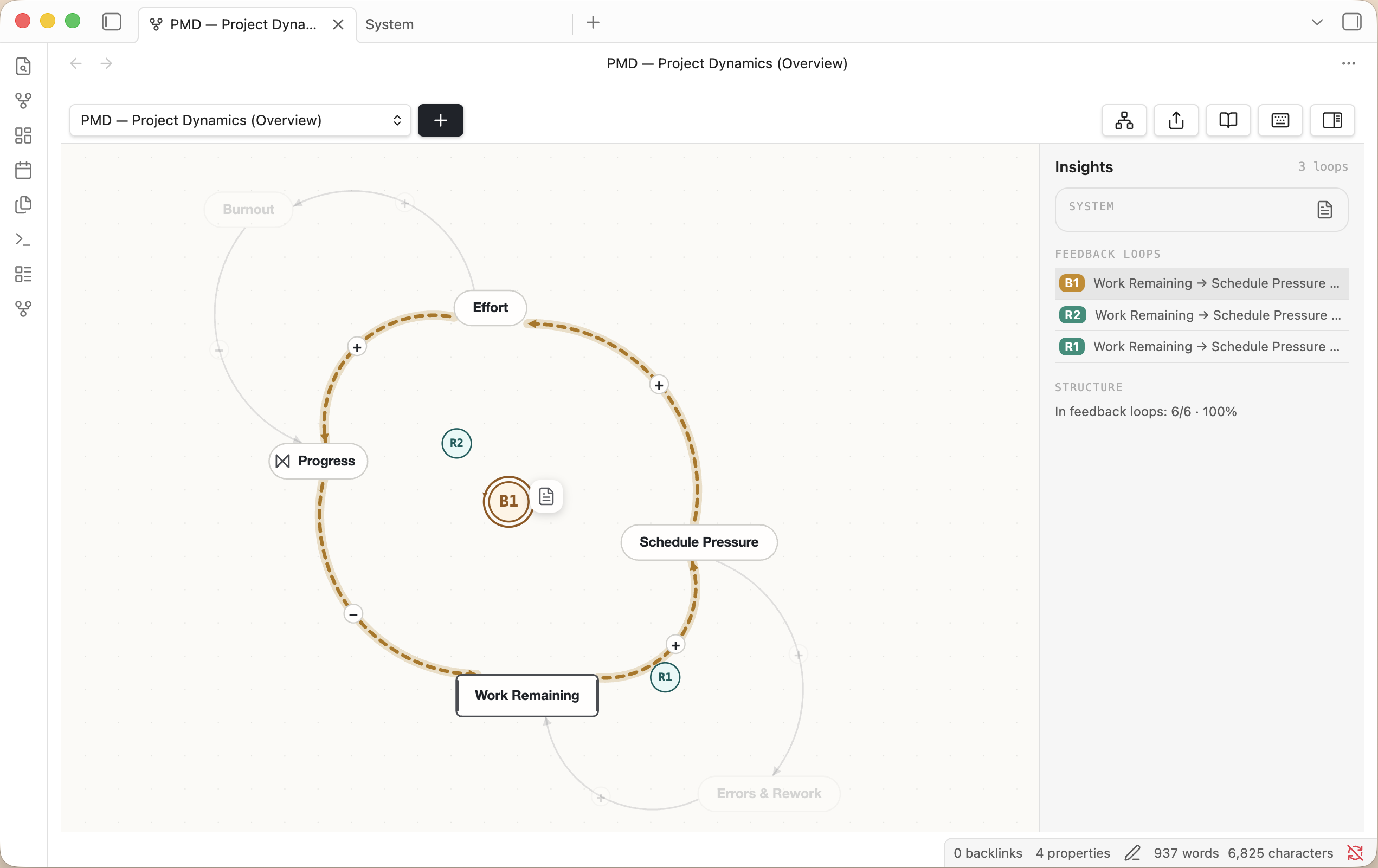Click the faded Errors & Rework node
1378x868 pixels.
[x=769, y=794]
